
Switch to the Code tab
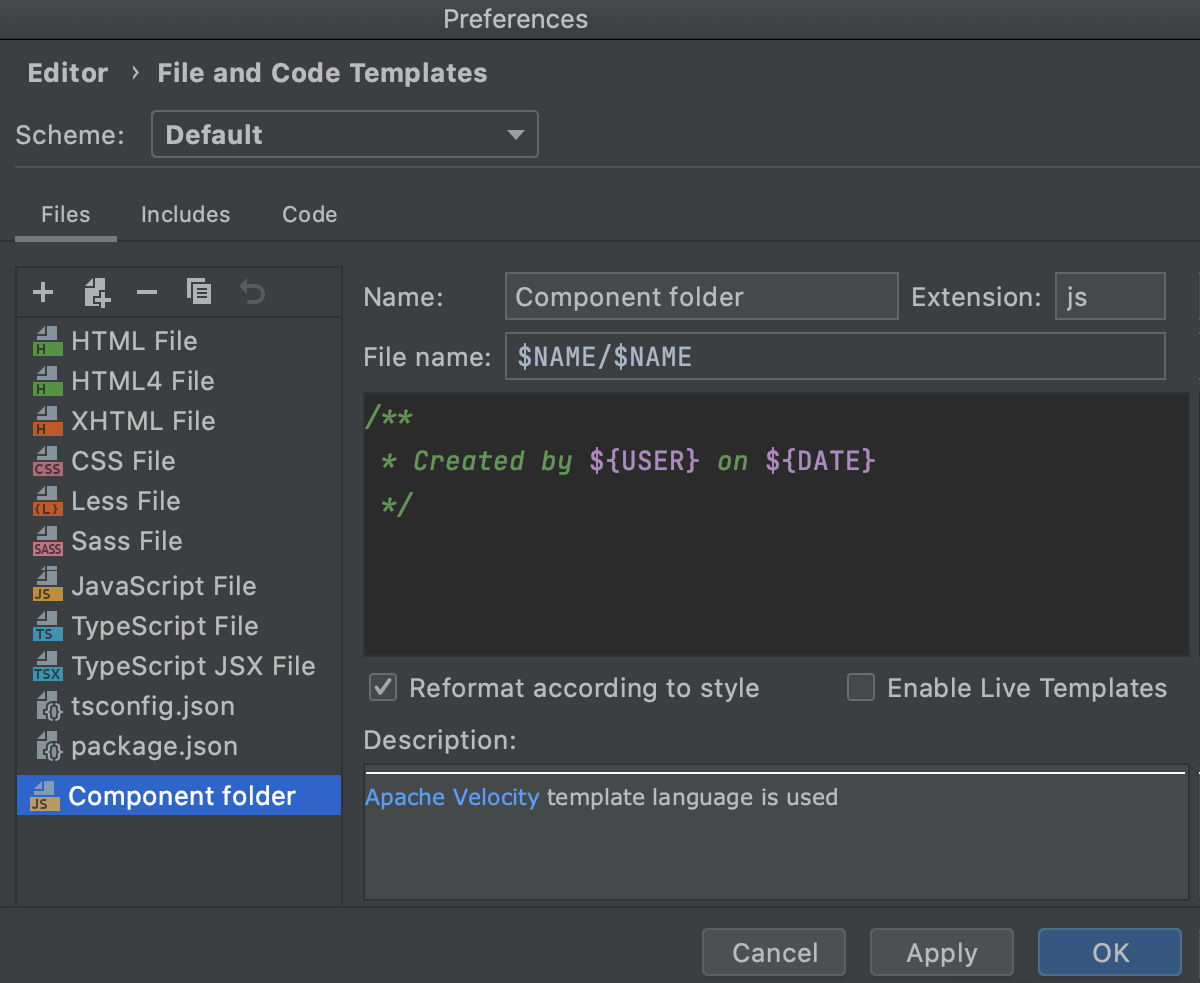pyautogui.click(x=309, y=215)
